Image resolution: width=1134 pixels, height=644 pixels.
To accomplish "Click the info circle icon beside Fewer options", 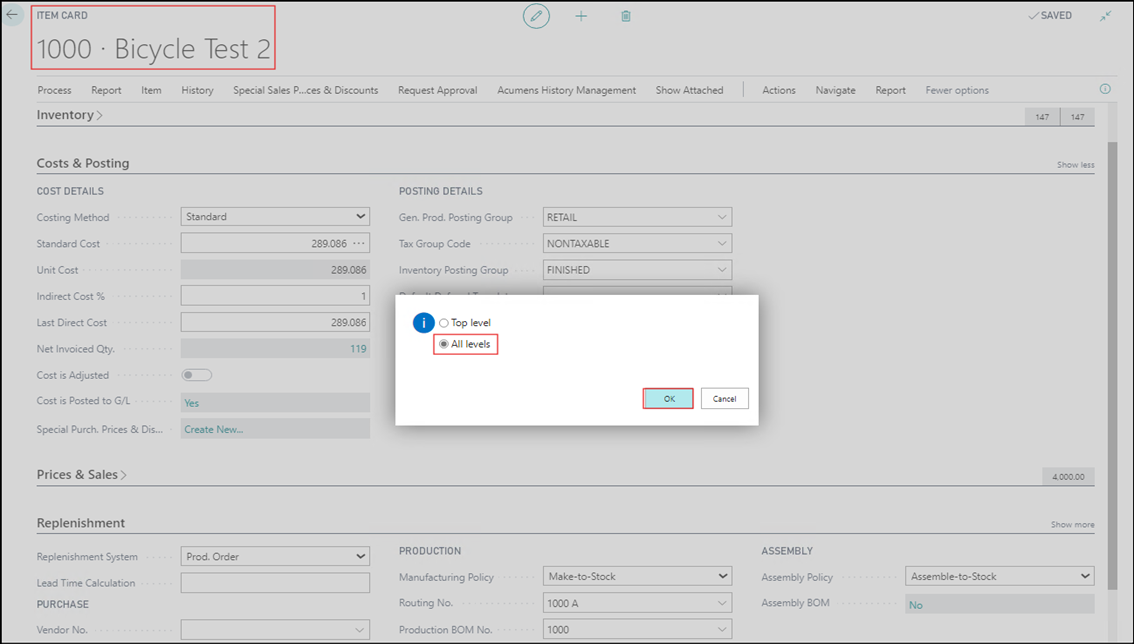I will tap(1105, 89).
